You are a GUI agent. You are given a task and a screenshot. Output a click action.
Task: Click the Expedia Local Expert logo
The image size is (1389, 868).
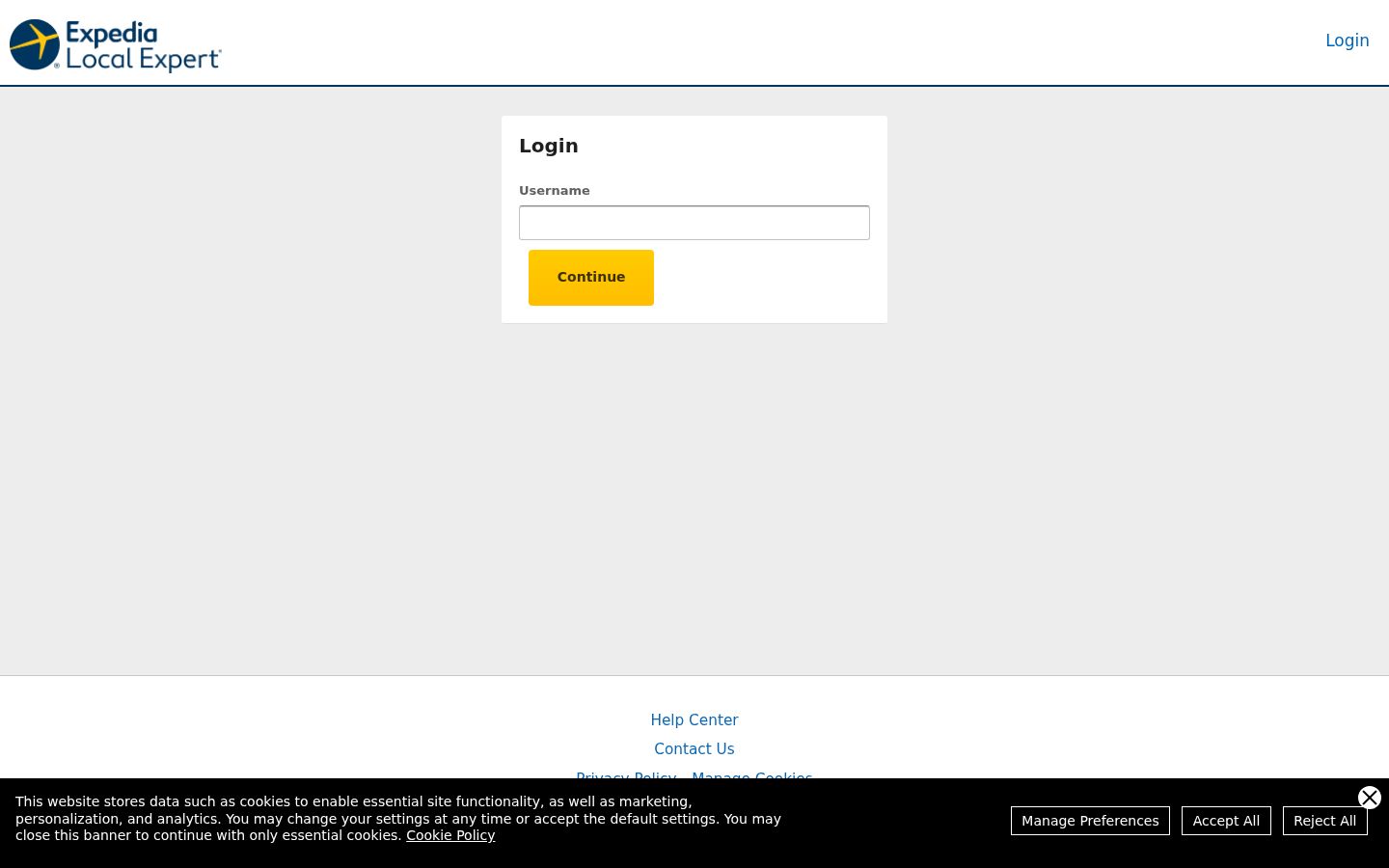[116, 45]
